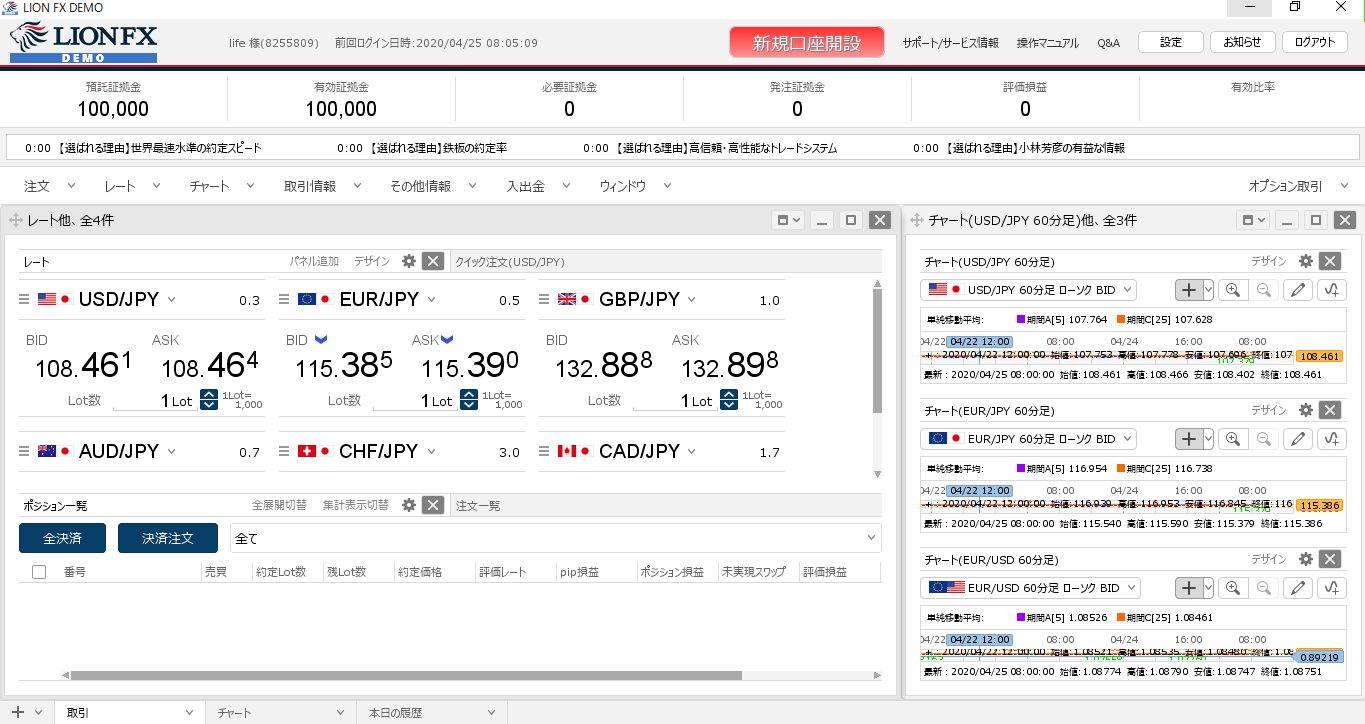This screenshot has width=1365, height=724.
Task: Open gear settings in the レート panel
Action: pos(408,261)
